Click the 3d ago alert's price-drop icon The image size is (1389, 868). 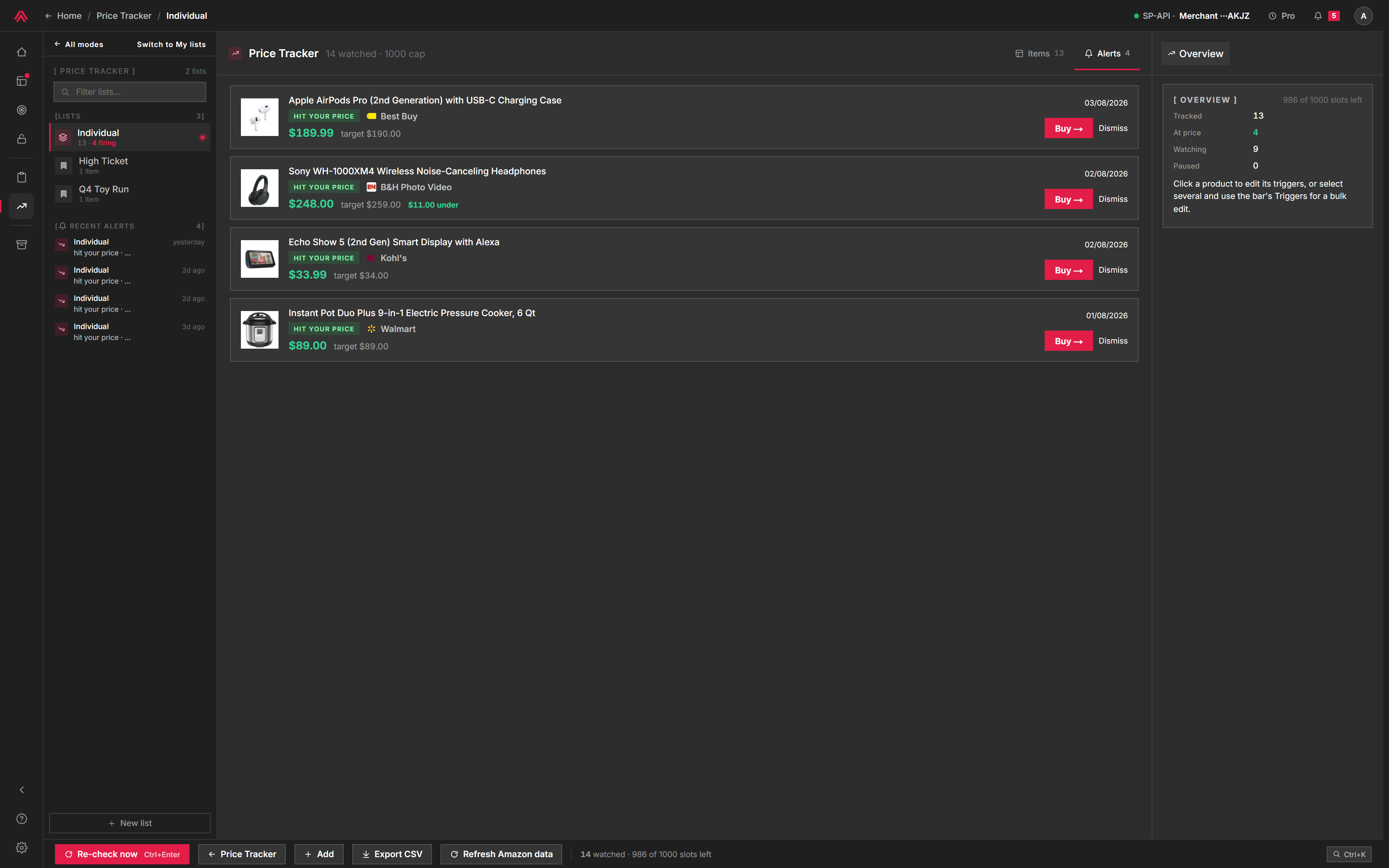pyautogui.click(x=61, y=329)
